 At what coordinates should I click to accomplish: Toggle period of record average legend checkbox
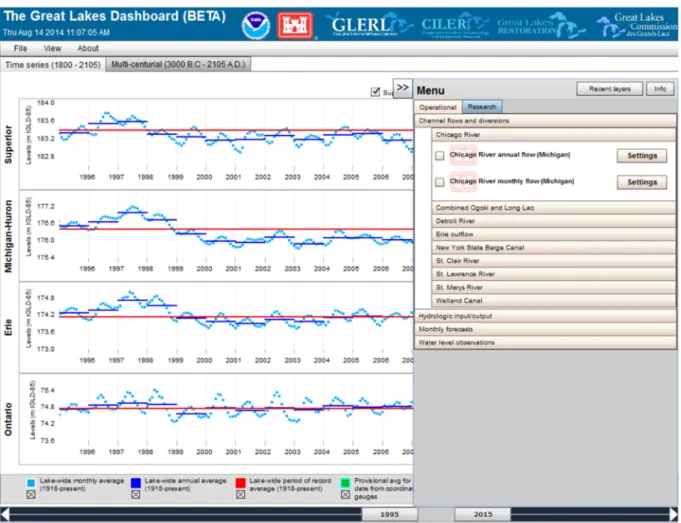point(241,494)
